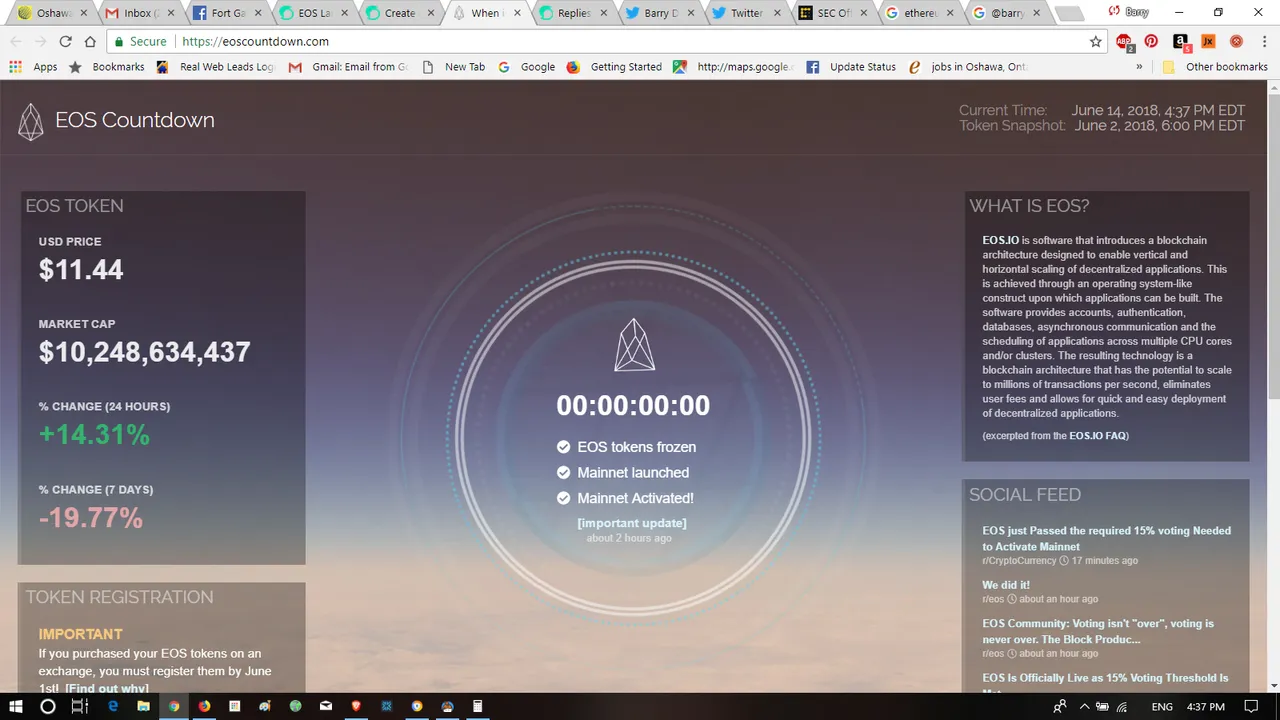Click the [important update] link
Viewport: 1280px width, 720px height.
click(632, 523)
